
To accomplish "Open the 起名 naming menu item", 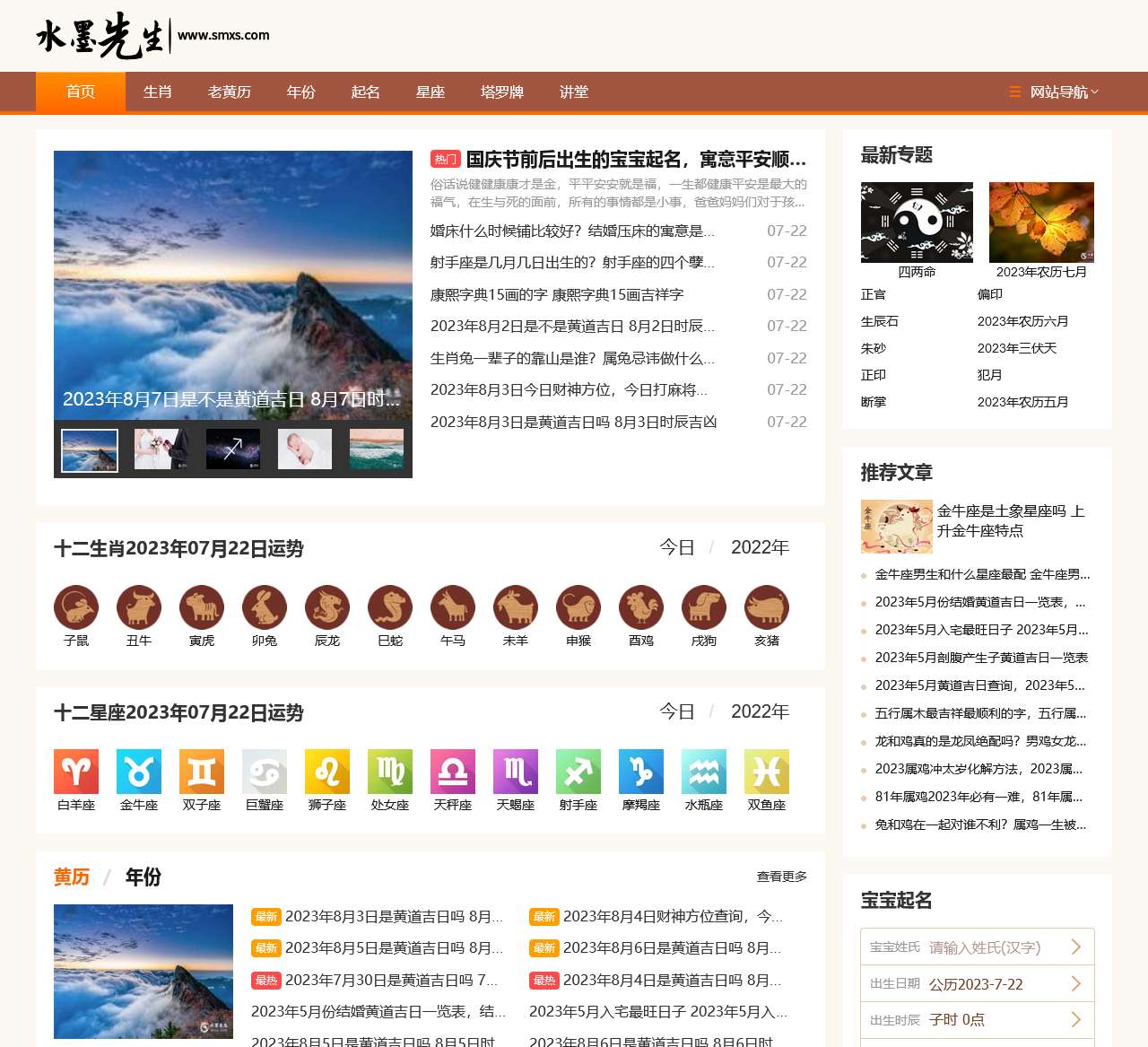I will 366,92.
